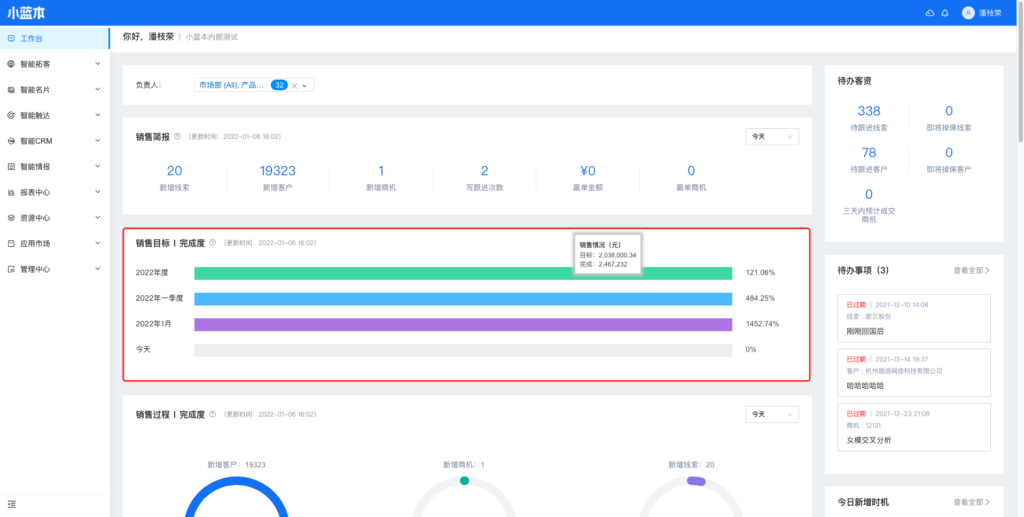Image resolution: width=1024 pixels, height=517 pixels.
Task: Open notifications via the bell icon
Action: pyautogui.click(x=945, y=13)
